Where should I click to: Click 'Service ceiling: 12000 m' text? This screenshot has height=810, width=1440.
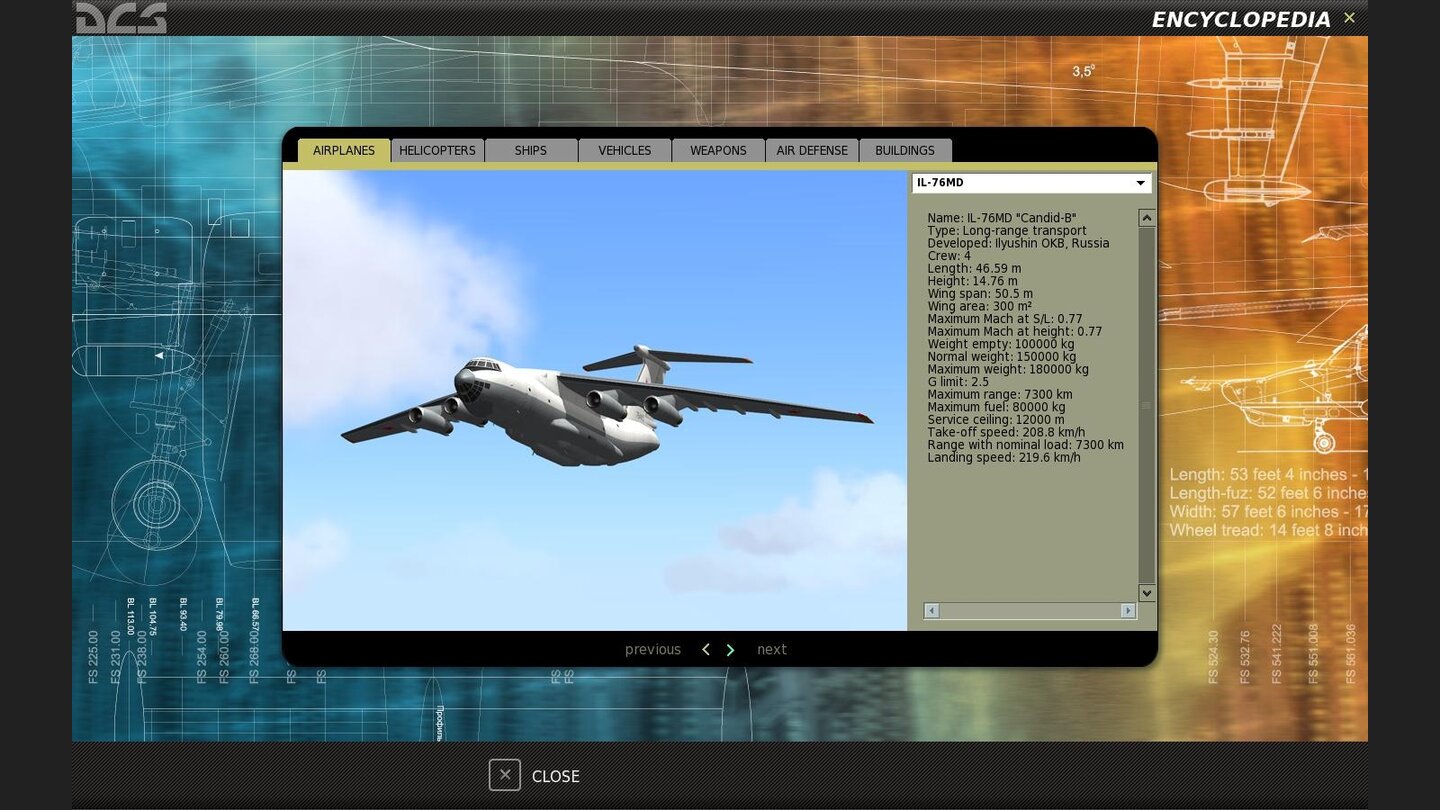996,420
